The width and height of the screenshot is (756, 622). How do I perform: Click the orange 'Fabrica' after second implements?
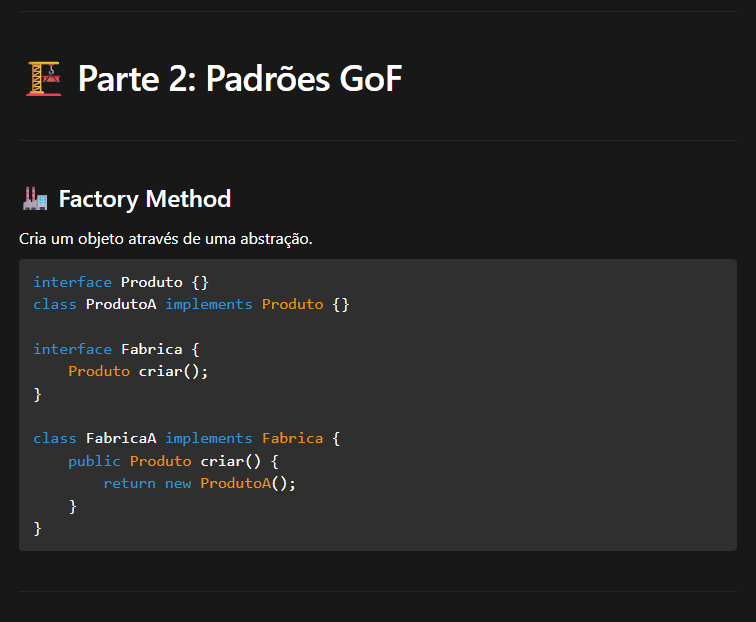coord(292,438)
